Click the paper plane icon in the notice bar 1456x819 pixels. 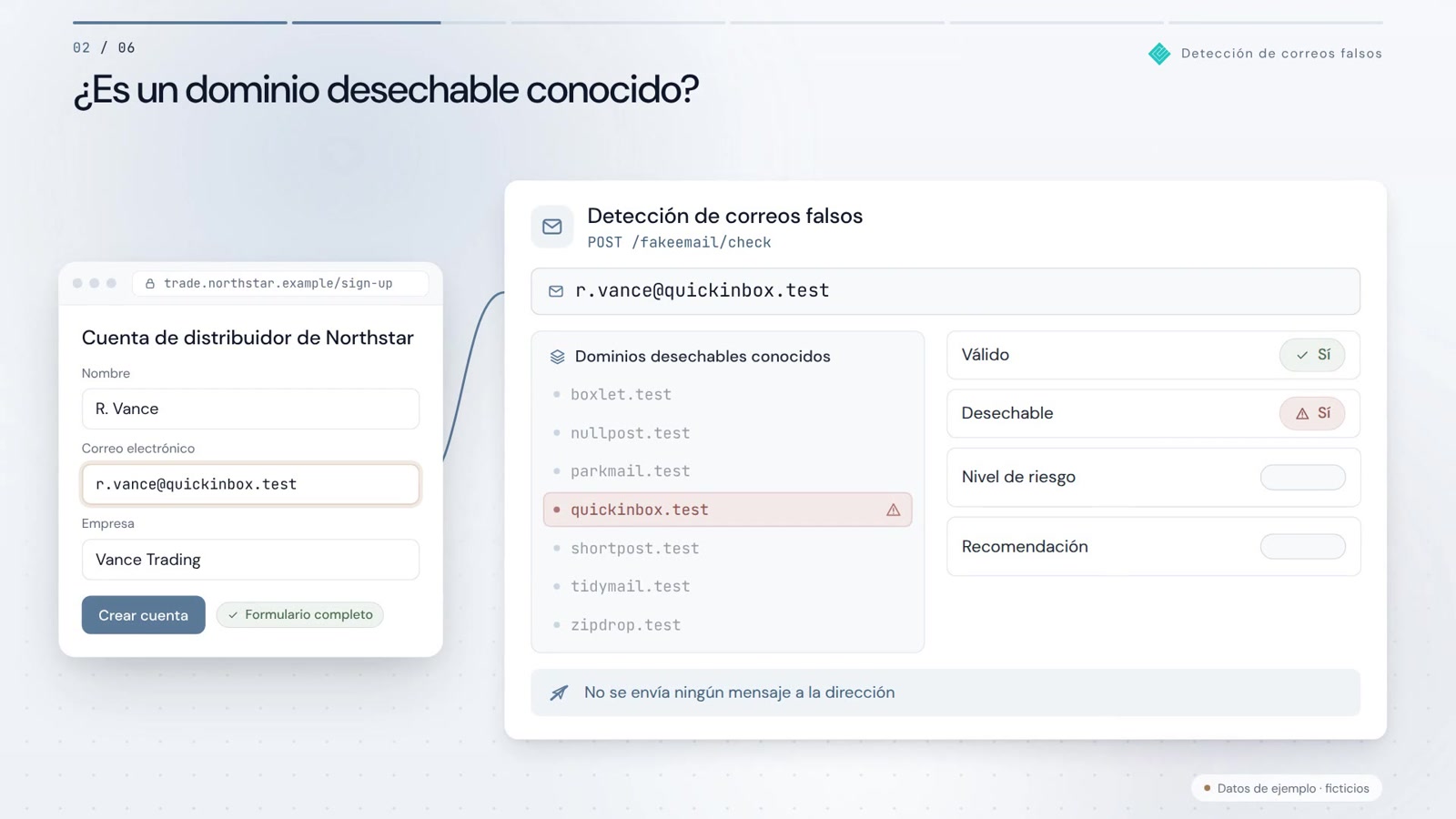click(x=559, y=693)
